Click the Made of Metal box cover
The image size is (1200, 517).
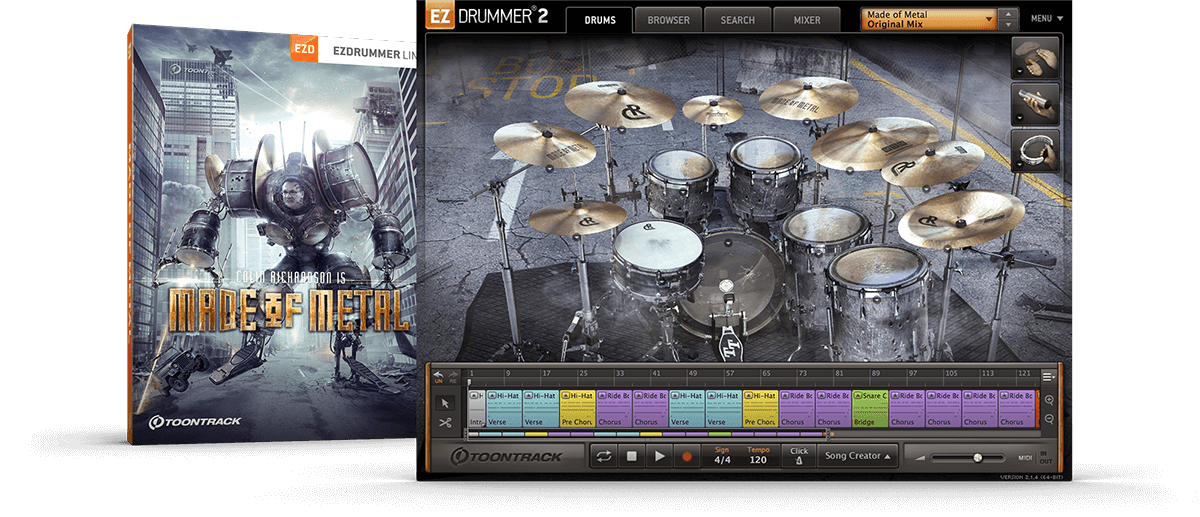272,234
